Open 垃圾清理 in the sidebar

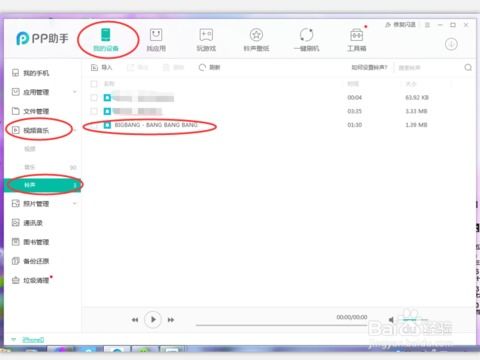[31, 280]
